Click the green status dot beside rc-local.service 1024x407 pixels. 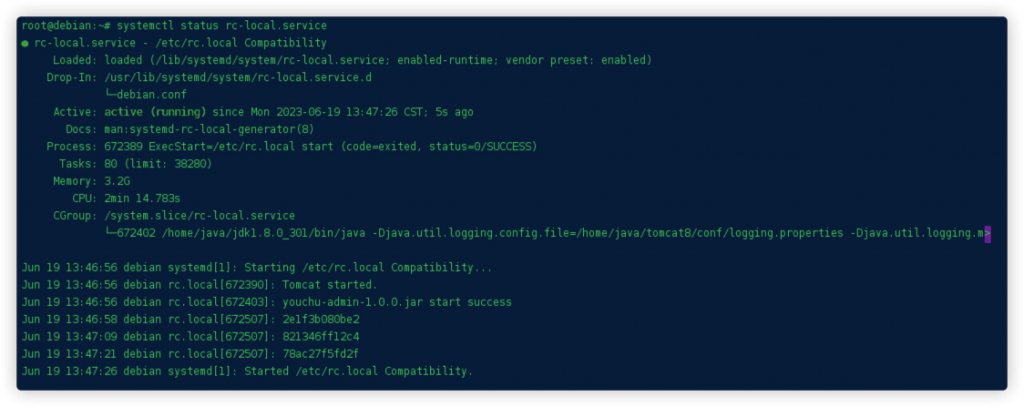click(25, 43)
